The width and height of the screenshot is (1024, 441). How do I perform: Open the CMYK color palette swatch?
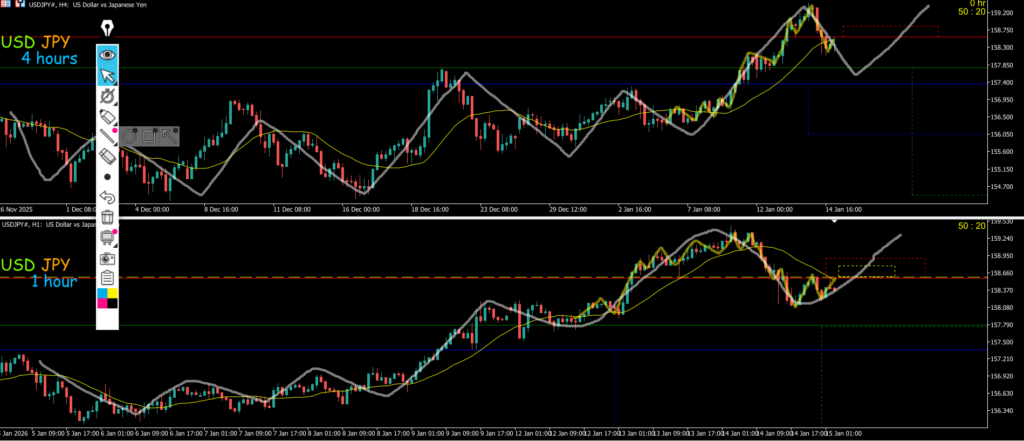[x=108, y=298]
